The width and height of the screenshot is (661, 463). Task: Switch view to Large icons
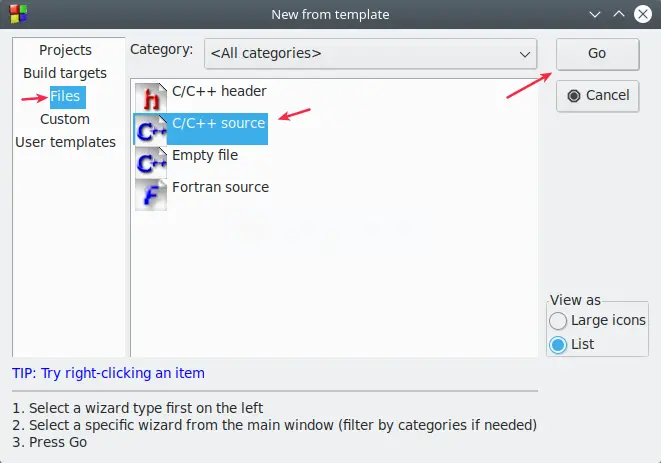(x=558, y=321)
